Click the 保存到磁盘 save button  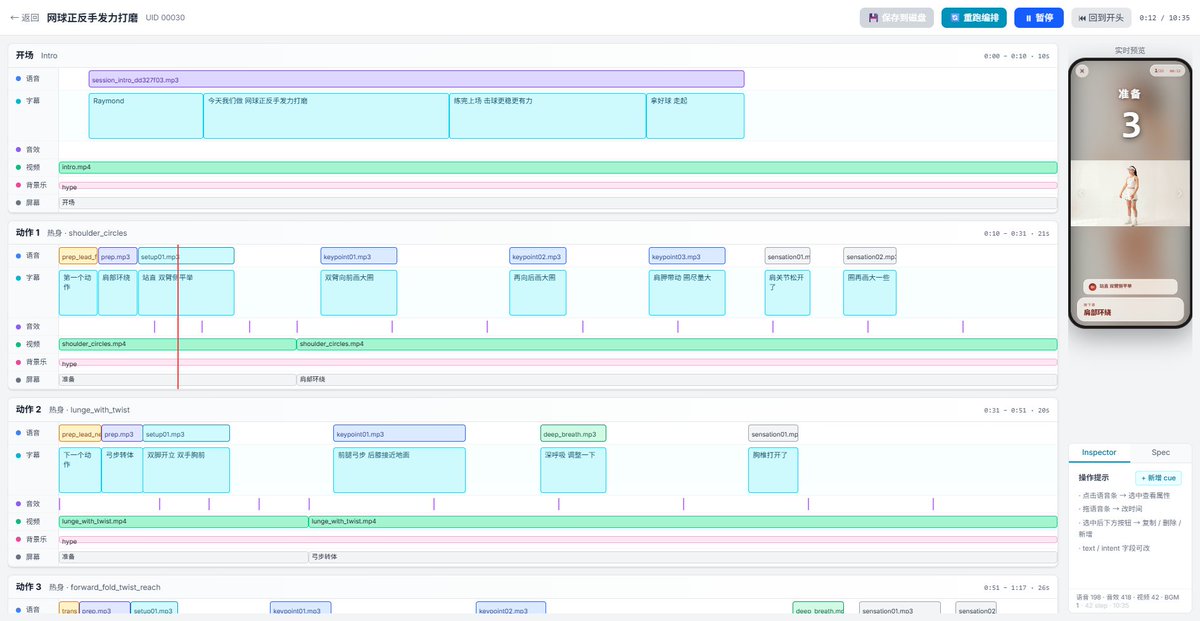coord(897,18)
